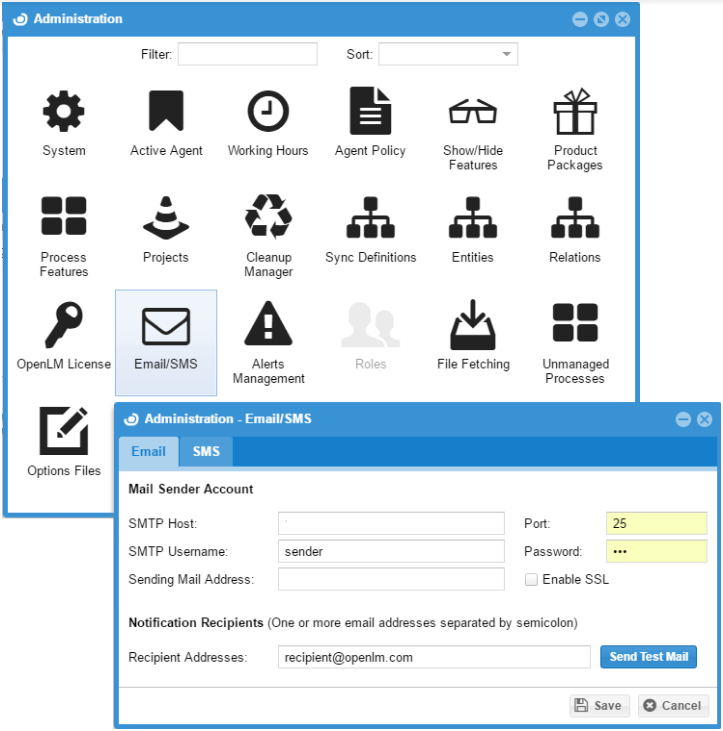
Task: Open the System settings icon
Action: pyautogui.click(x=64, y=112)
